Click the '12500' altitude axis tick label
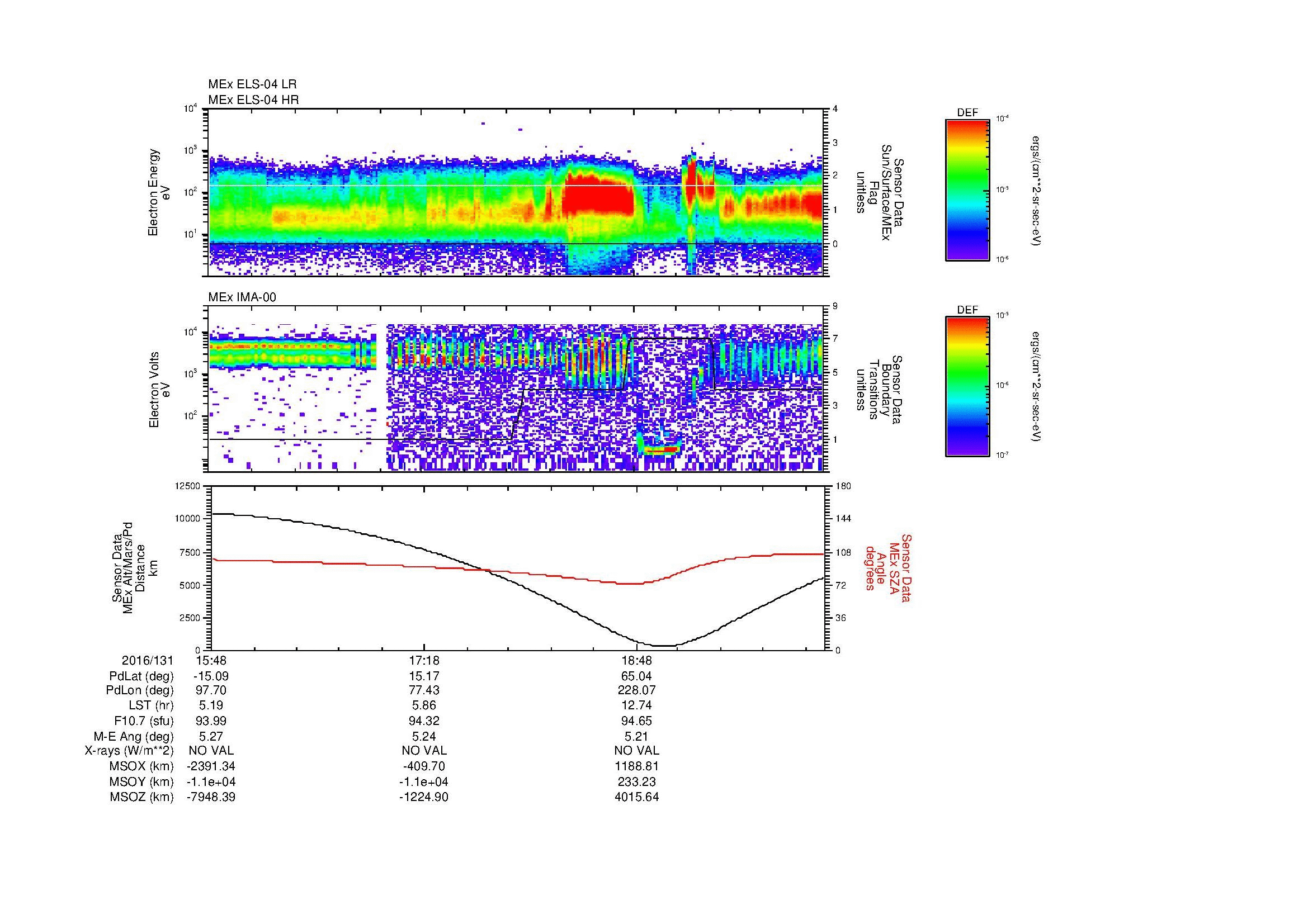1308x924 pixels. pyautogui.click(x=188, y=486)
